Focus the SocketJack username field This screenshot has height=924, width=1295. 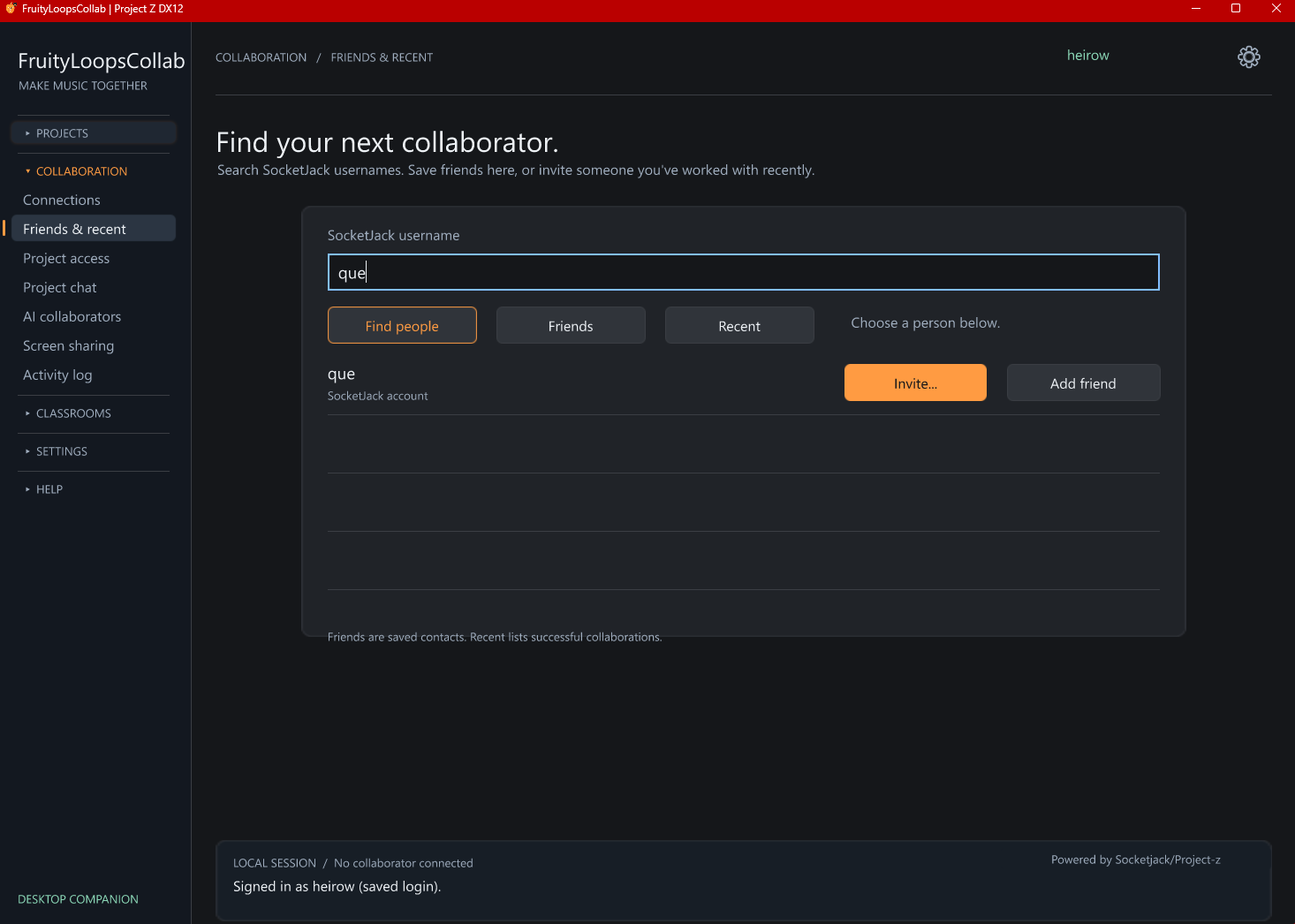click(743, 272)
